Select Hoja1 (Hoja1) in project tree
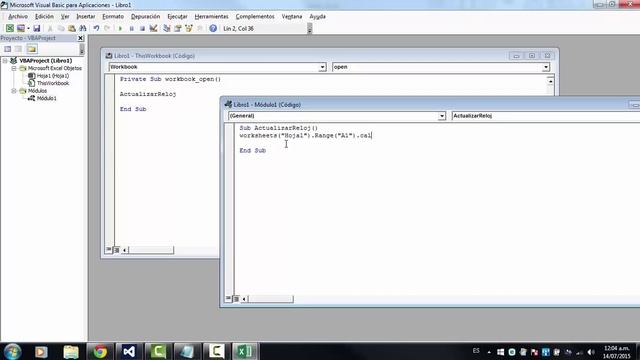The height and width of the screenshot is (360, 640). [x=53, y=76]
